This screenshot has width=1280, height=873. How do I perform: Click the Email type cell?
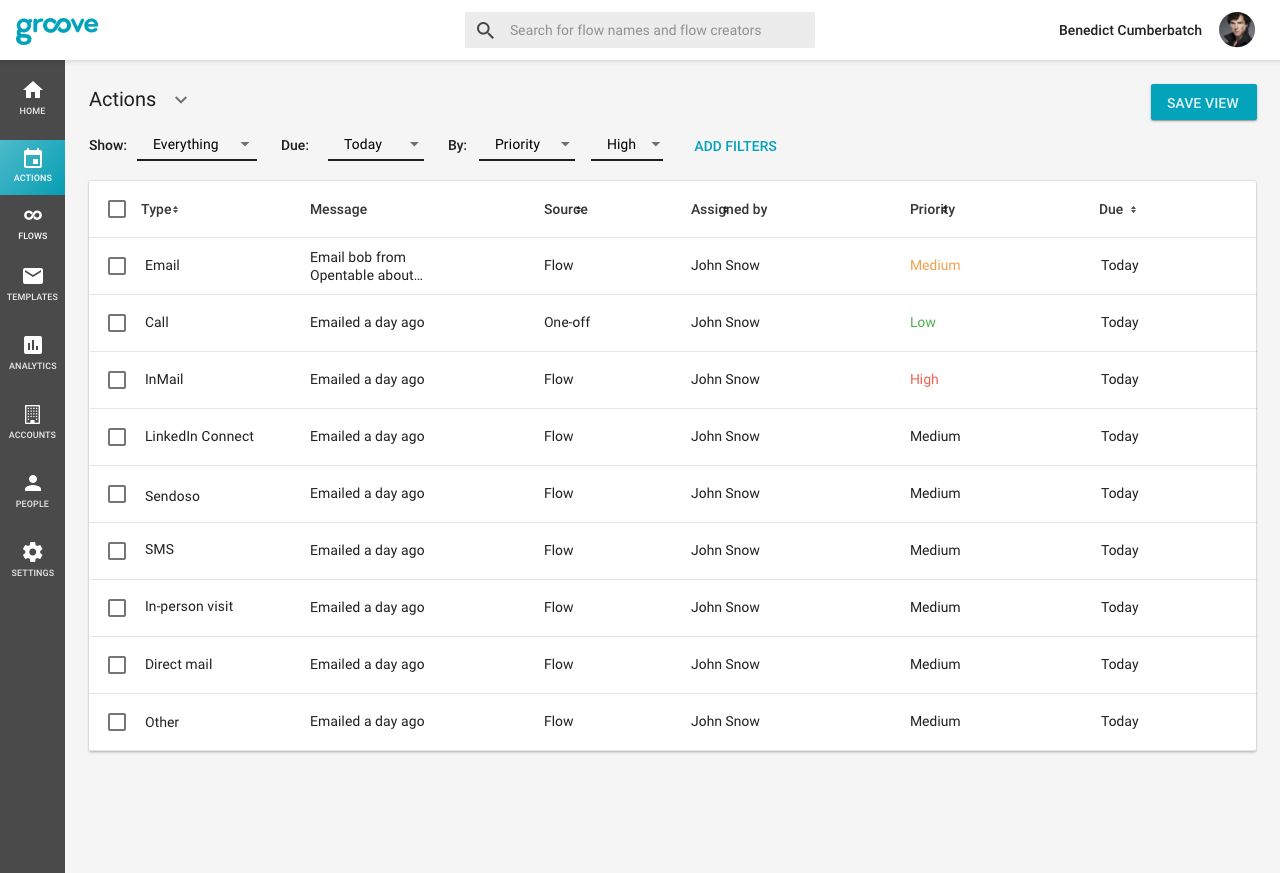coord(162,265)
